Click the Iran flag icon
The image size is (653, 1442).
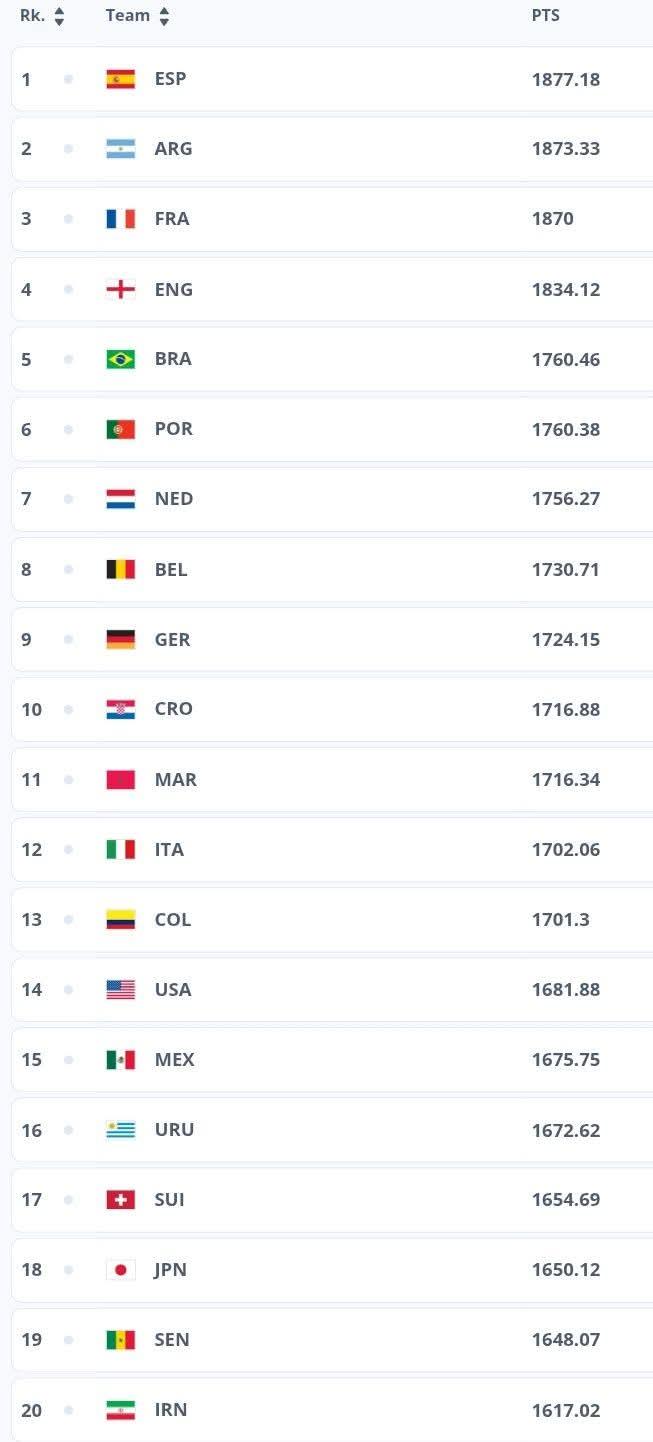click(x=120, y=1410)
